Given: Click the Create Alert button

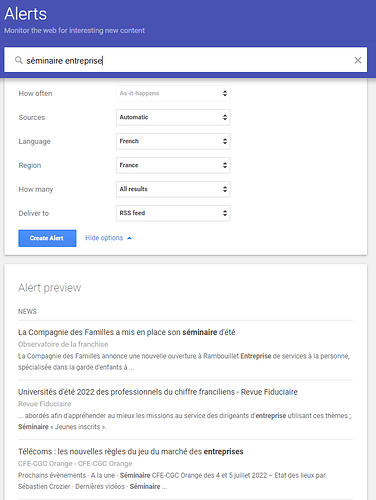Looking at the screenshot, I should click(47, 238).
